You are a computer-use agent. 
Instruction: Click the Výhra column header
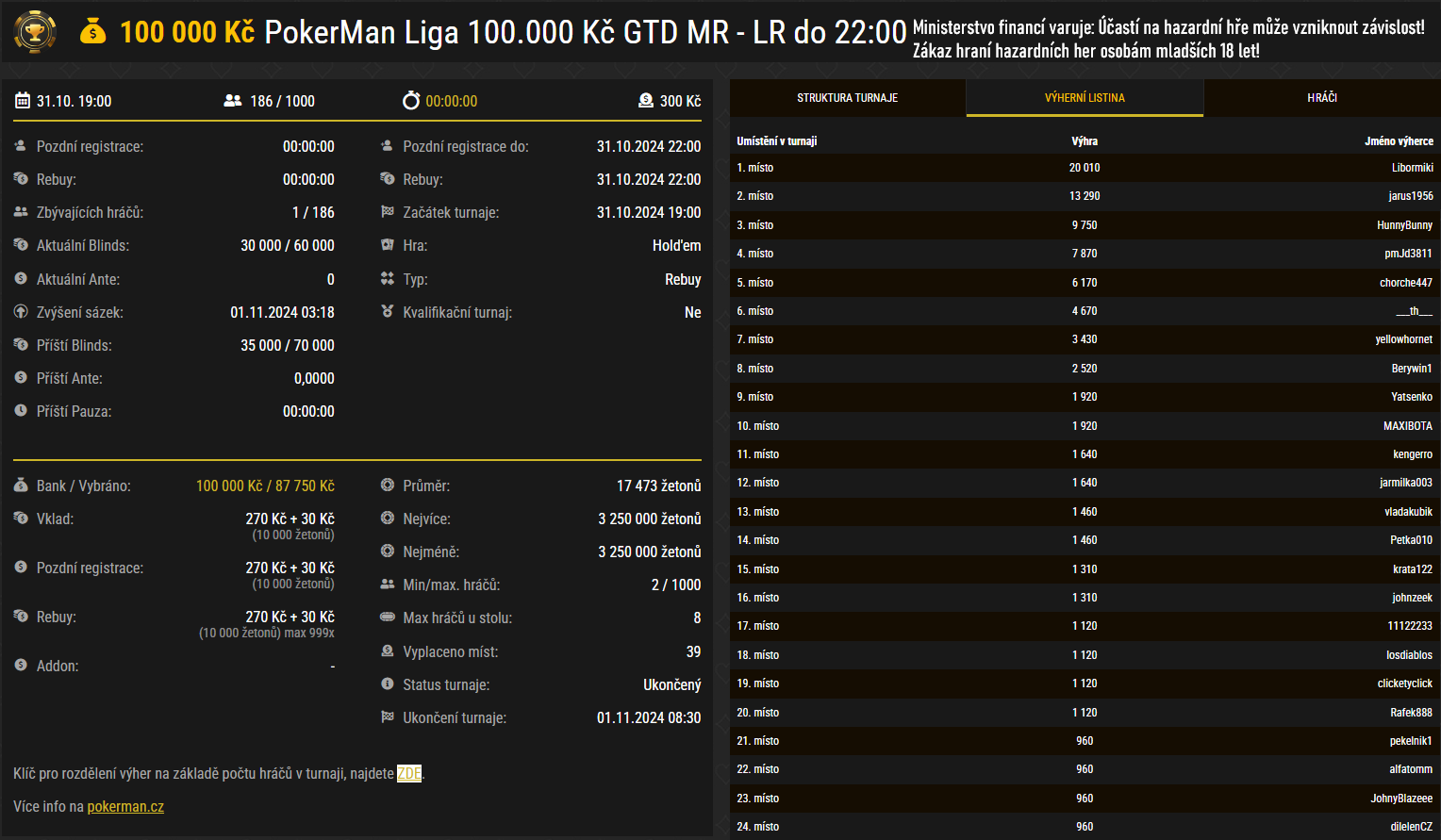click(1085, 141)
